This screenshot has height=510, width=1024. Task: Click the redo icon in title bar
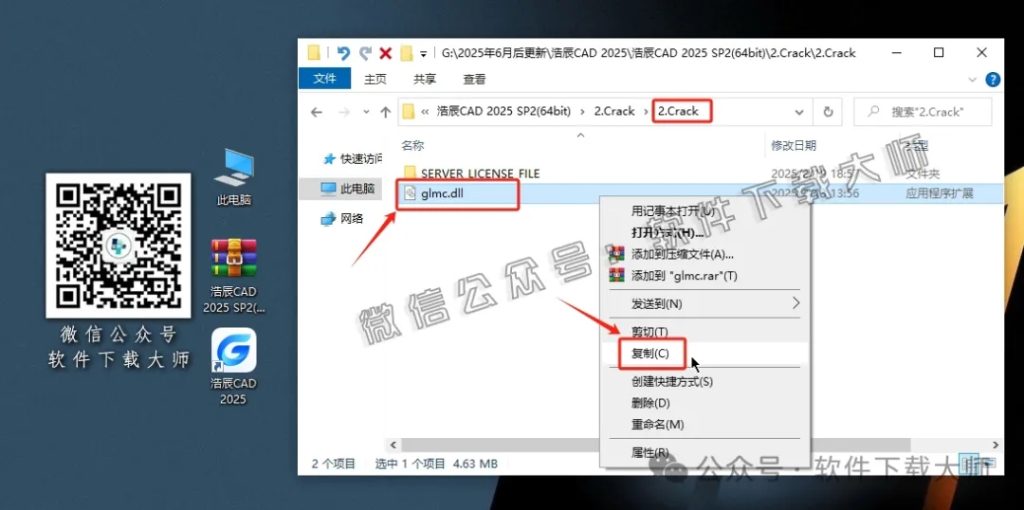(365, 54)
